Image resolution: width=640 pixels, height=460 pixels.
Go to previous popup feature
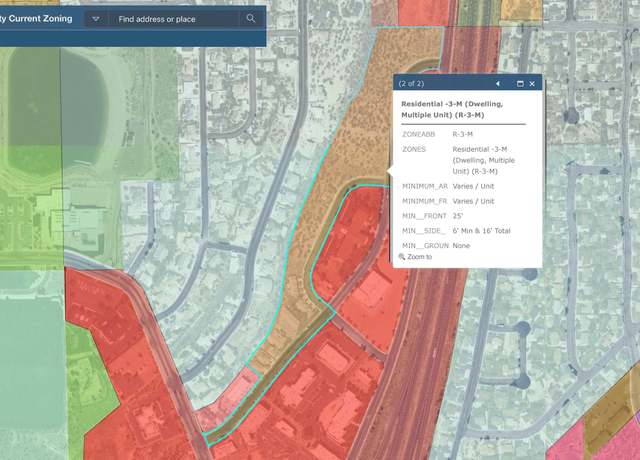tap(498, 84)
